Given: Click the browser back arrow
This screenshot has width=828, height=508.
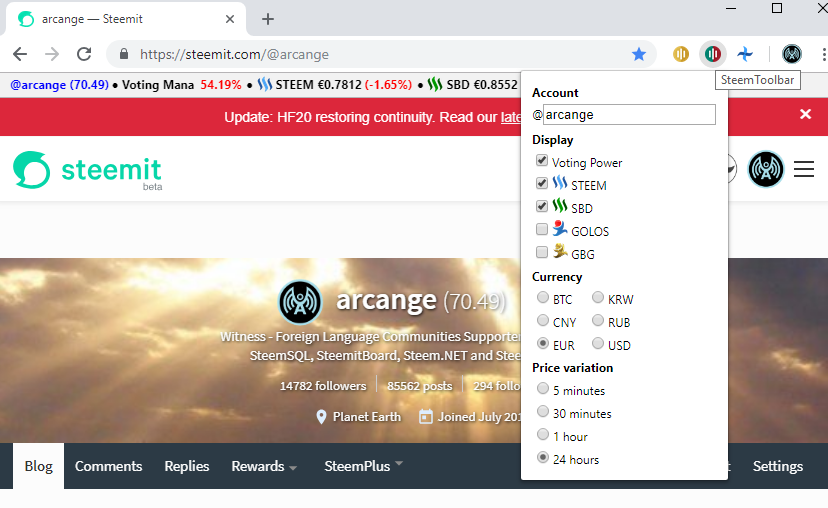Looking at the screenshot, I should click(x=20, y=54).
